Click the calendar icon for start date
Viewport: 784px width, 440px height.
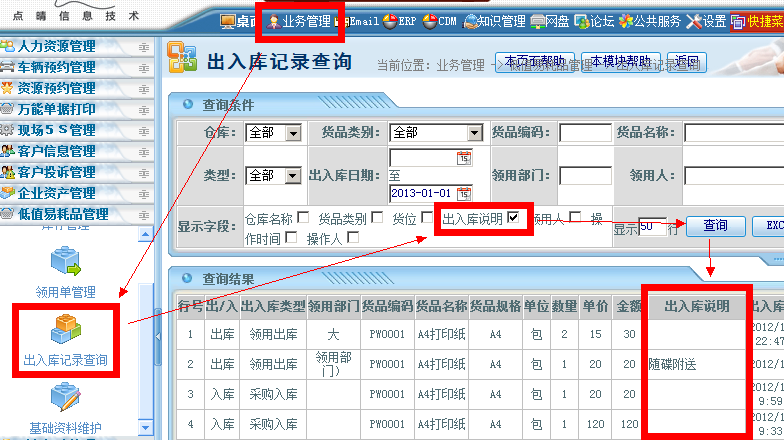coord(463,158)
